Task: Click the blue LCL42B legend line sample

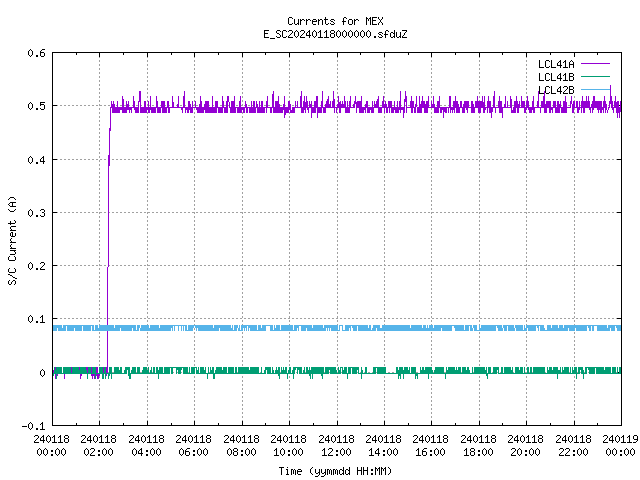Action: (x=595, y=89)
